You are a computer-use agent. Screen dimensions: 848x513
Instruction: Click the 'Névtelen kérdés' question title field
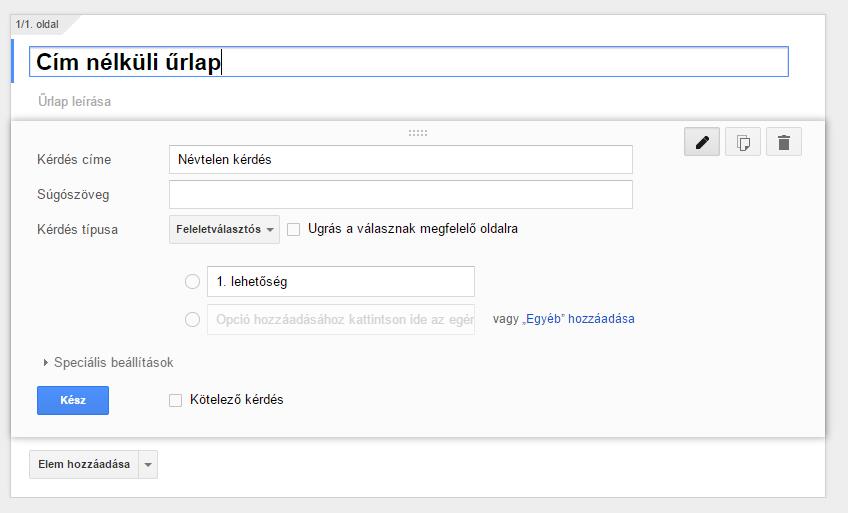[401, 159]
